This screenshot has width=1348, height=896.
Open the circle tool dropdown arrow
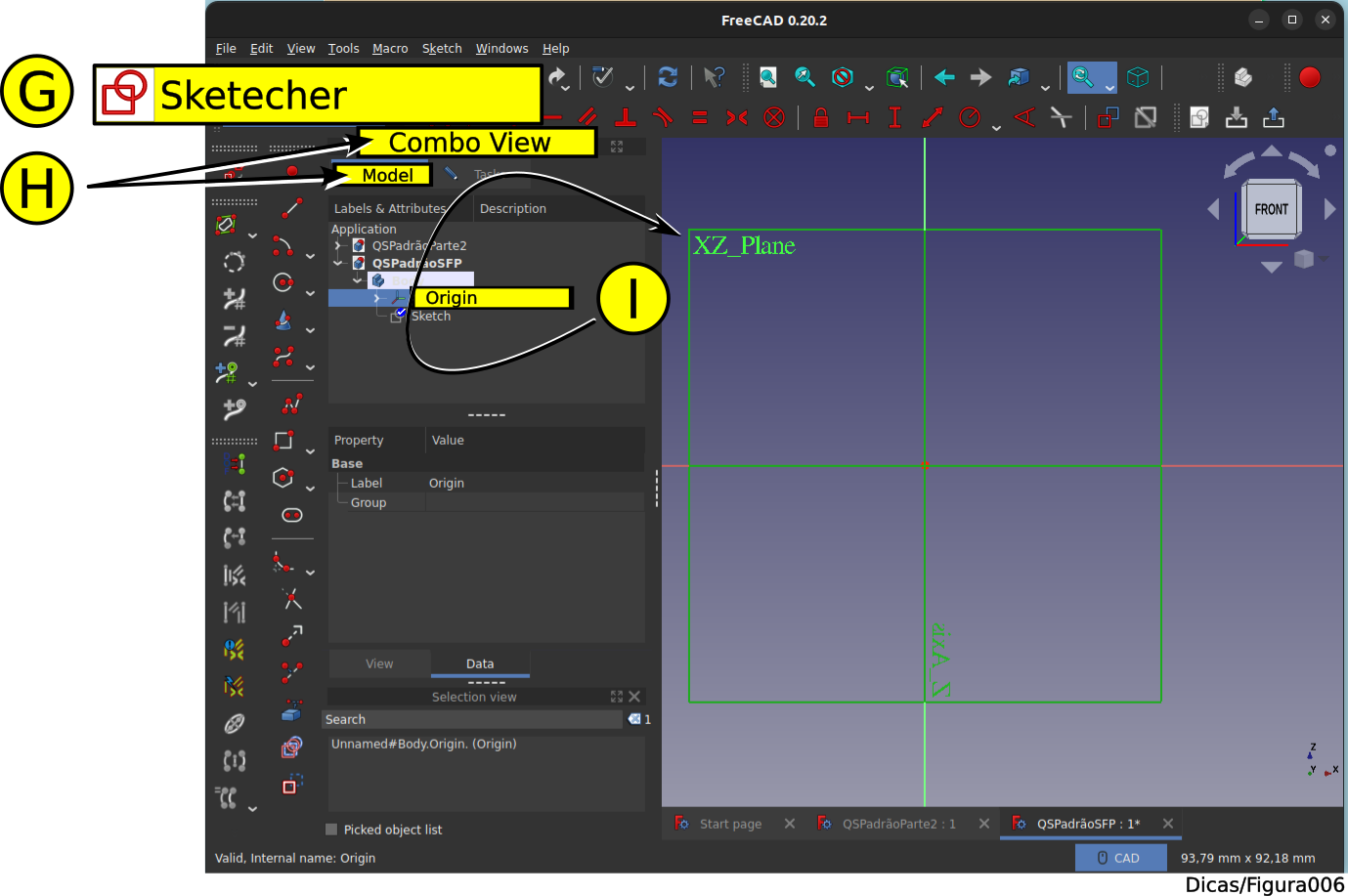pos(310,293)
